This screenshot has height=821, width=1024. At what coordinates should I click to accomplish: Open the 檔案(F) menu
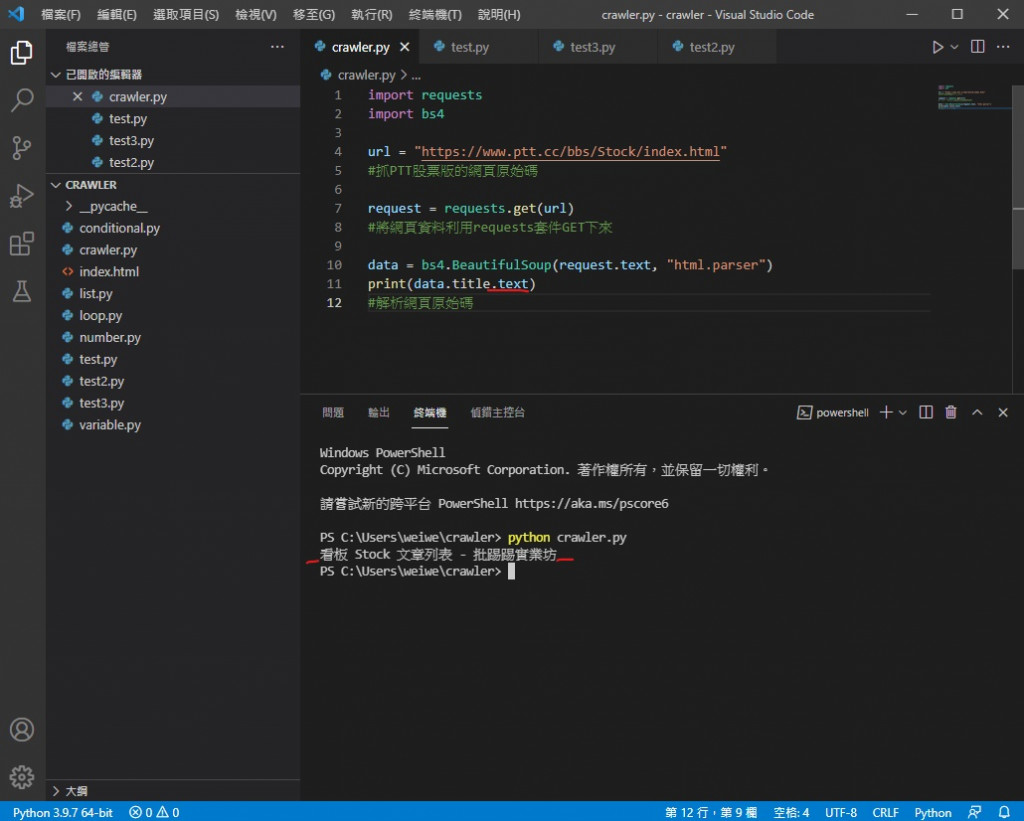(x=61, y=14)
